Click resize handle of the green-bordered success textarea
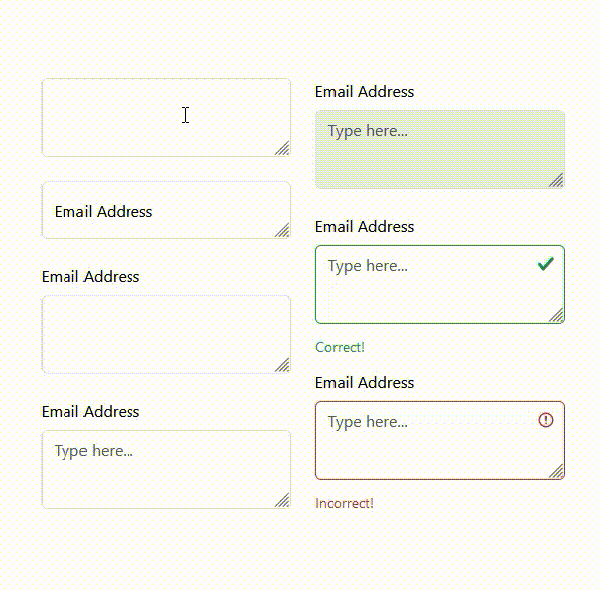Image resolution: width=600 pixels, height=590 pixels. 557,315
